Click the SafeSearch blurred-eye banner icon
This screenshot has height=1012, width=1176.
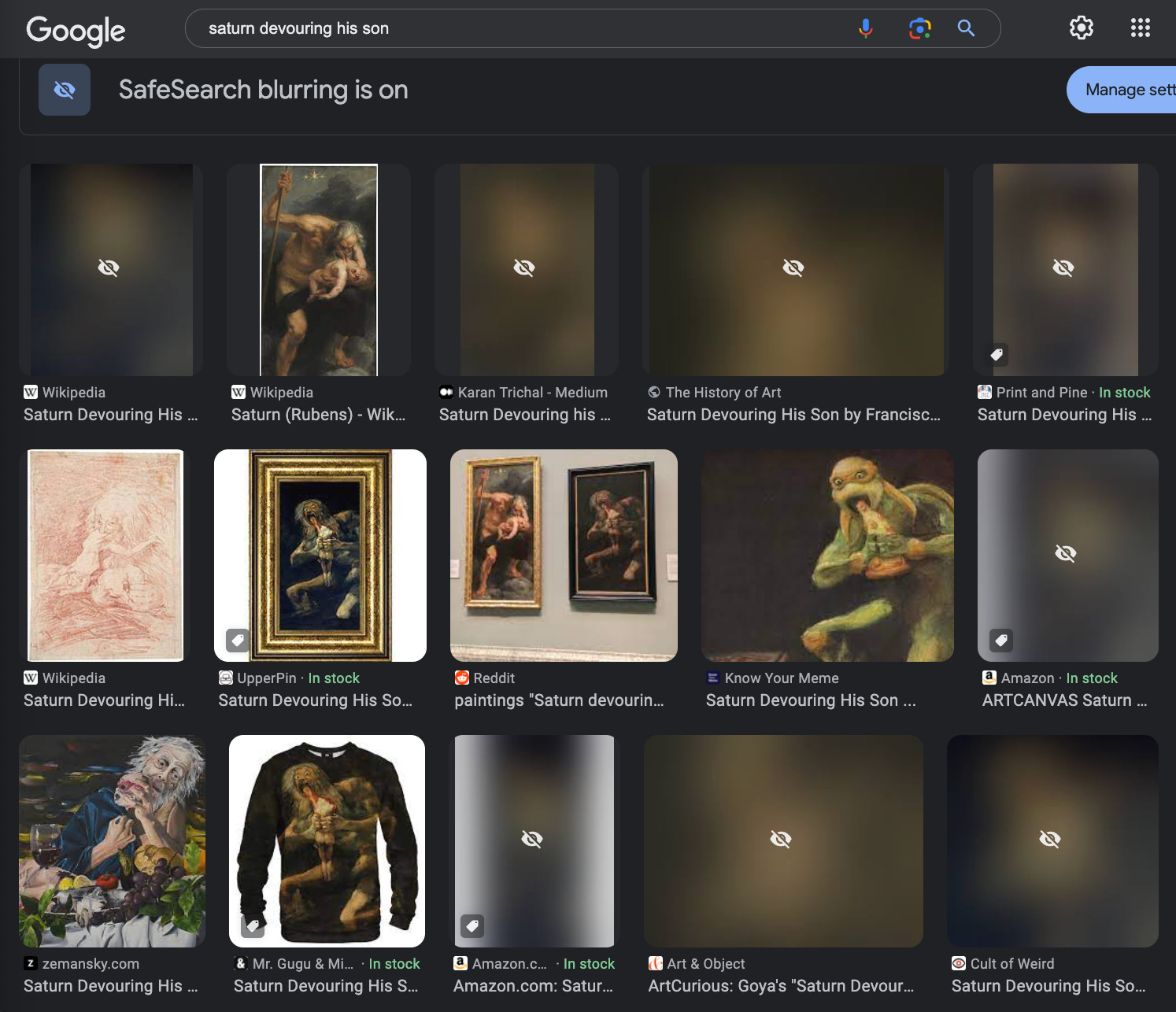click(65, 90)
